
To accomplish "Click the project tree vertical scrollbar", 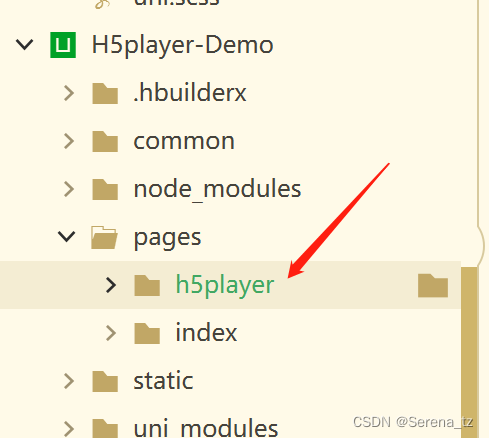I will point(469,352).
